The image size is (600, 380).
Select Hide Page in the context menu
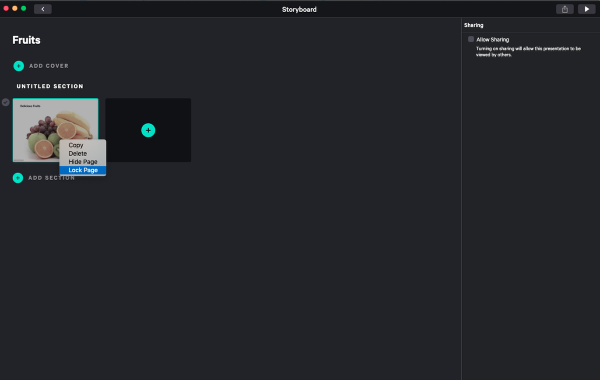click(83, 161)
